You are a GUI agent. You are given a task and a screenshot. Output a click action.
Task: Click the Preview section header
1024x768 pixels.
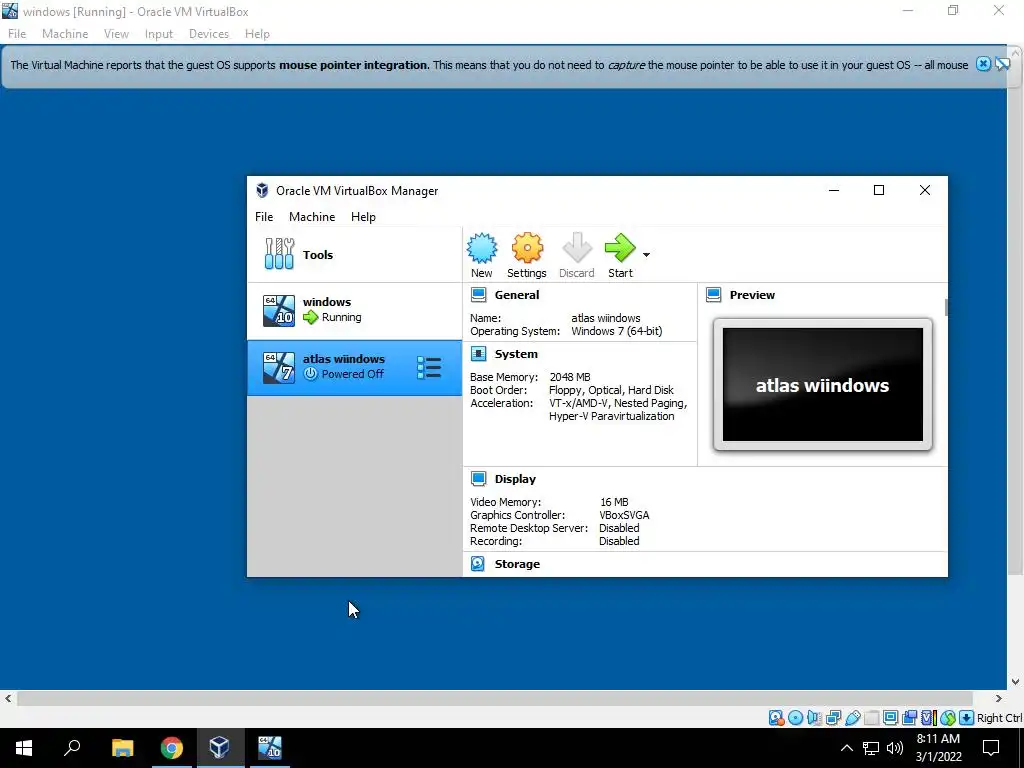752,295
